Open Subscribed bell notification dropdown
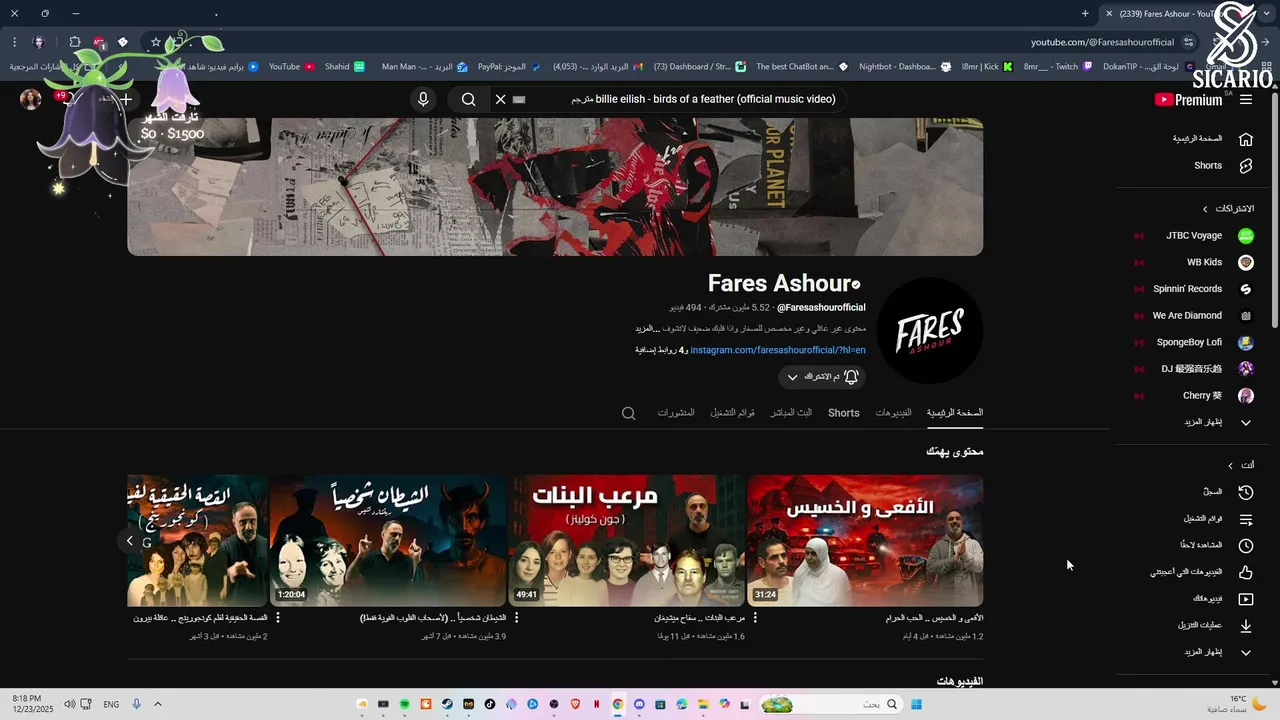Screen dimensions: 1280x720 [822, 377]
